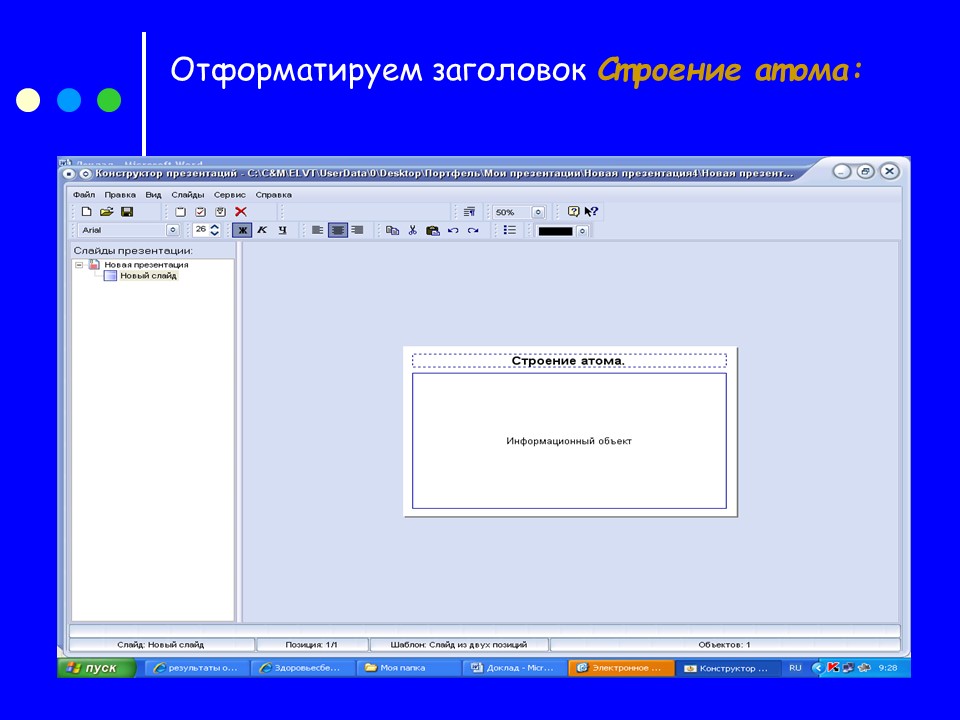Paste from clipboard using toolbar icon
960x720 pixels.
[431, 230]
